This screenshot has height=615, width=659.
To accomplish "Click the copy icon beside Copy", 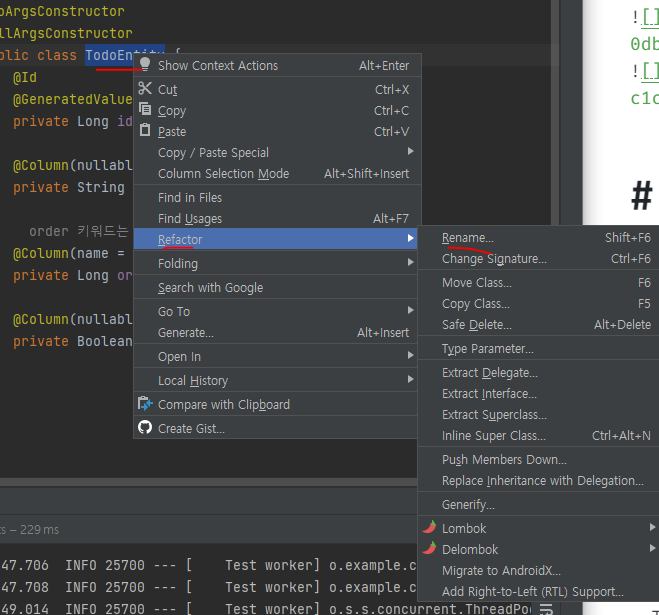I will point(145,110).
